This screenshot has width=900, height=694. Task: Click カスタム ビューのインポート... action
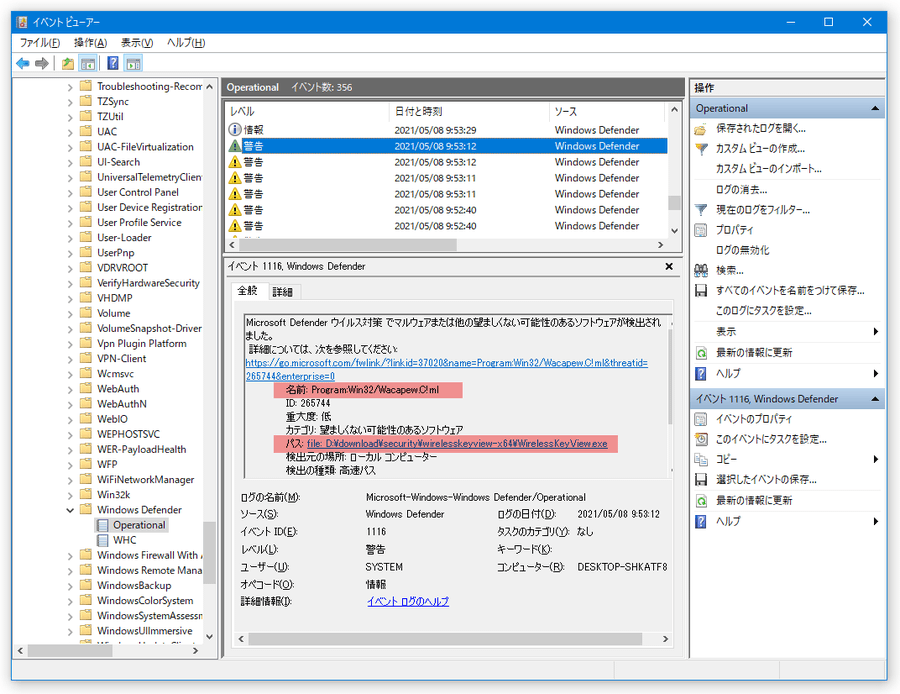(769, 169)
